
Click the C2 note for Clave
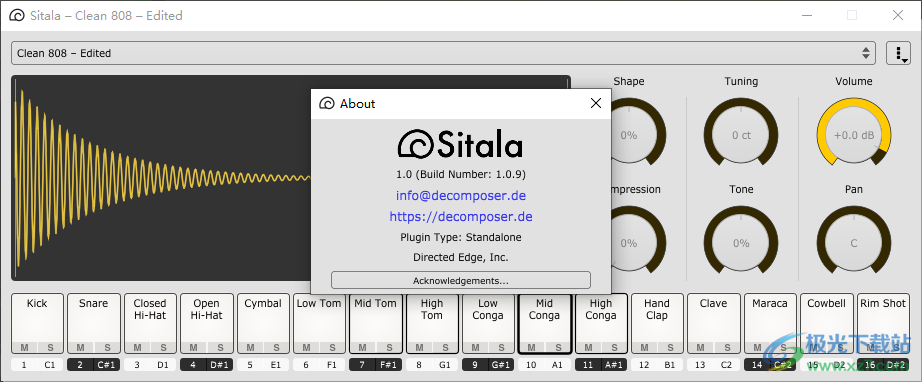click(726, 365)
